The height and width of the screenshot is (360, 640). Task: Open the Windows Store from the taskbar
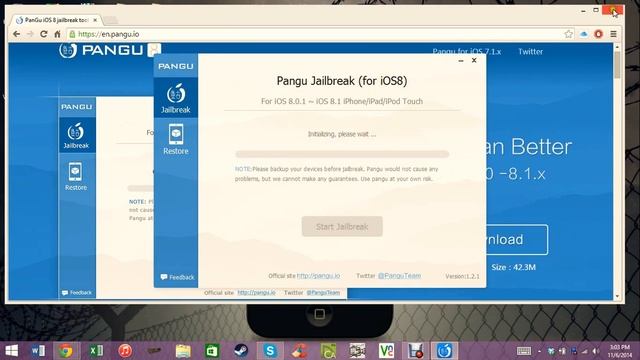click(212, 351)
